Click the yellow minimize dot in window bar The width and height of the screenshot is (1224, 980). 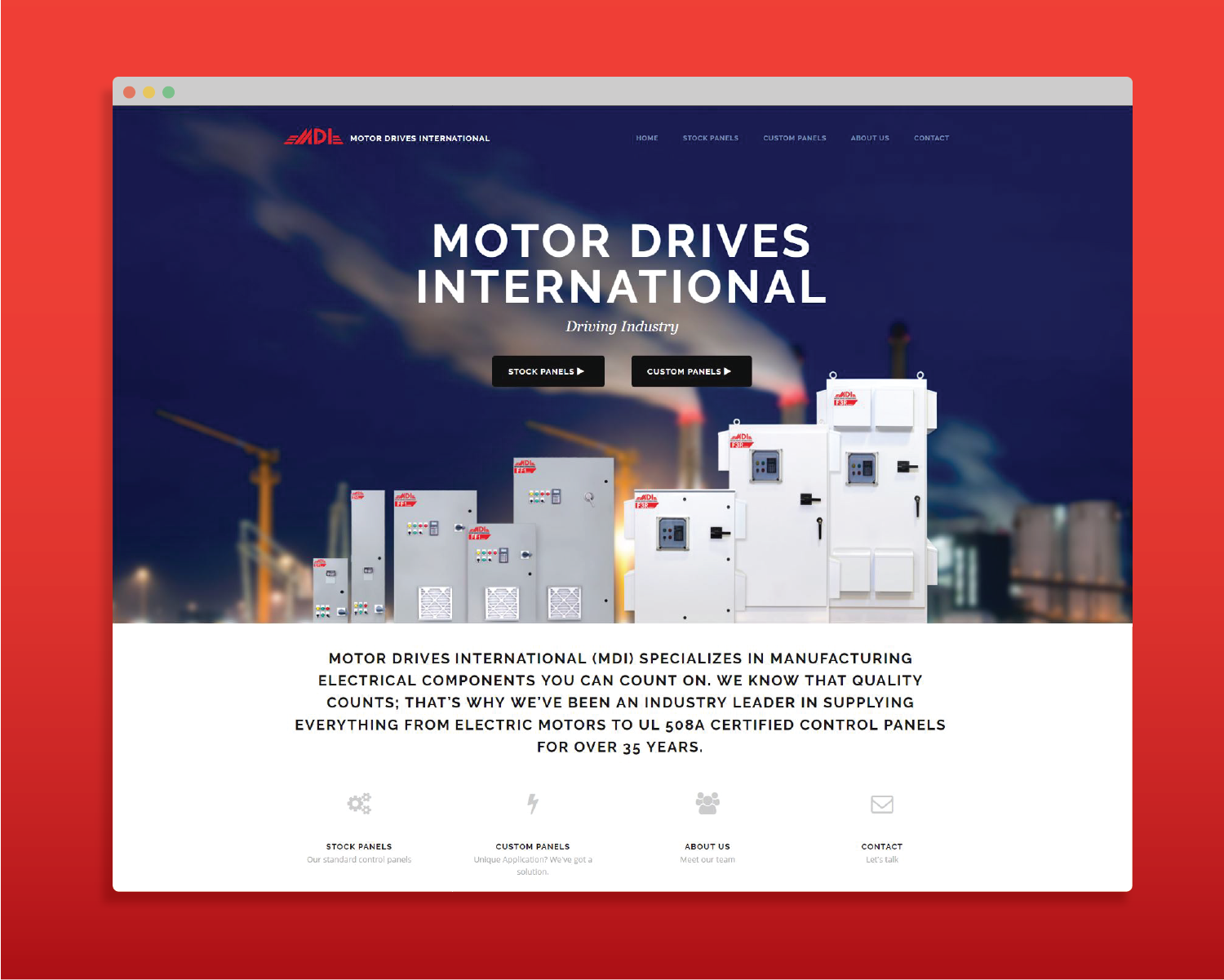pos(149,92)
